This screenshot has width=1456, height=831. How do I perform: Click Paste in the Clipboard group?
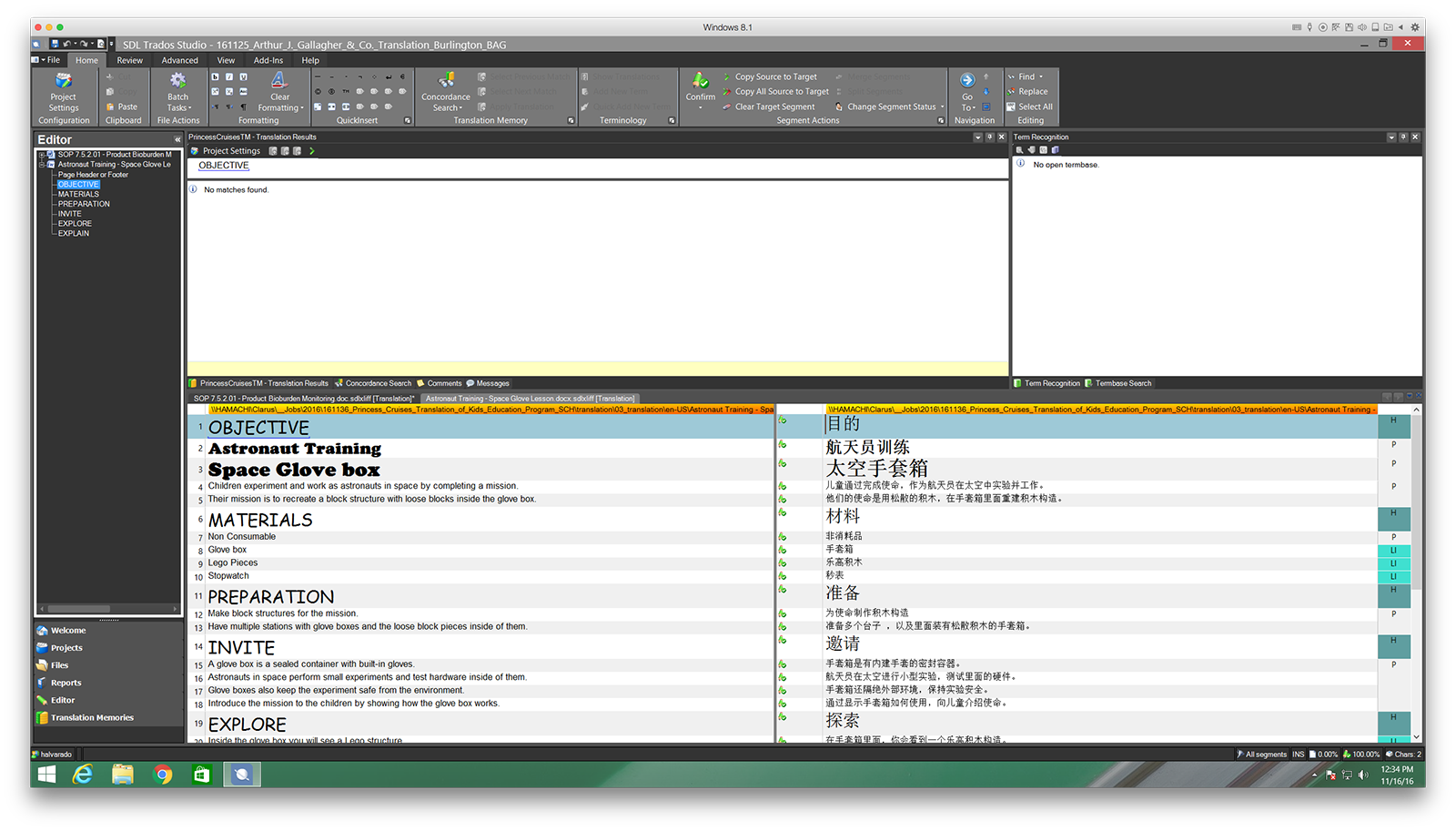pos(123,106)
